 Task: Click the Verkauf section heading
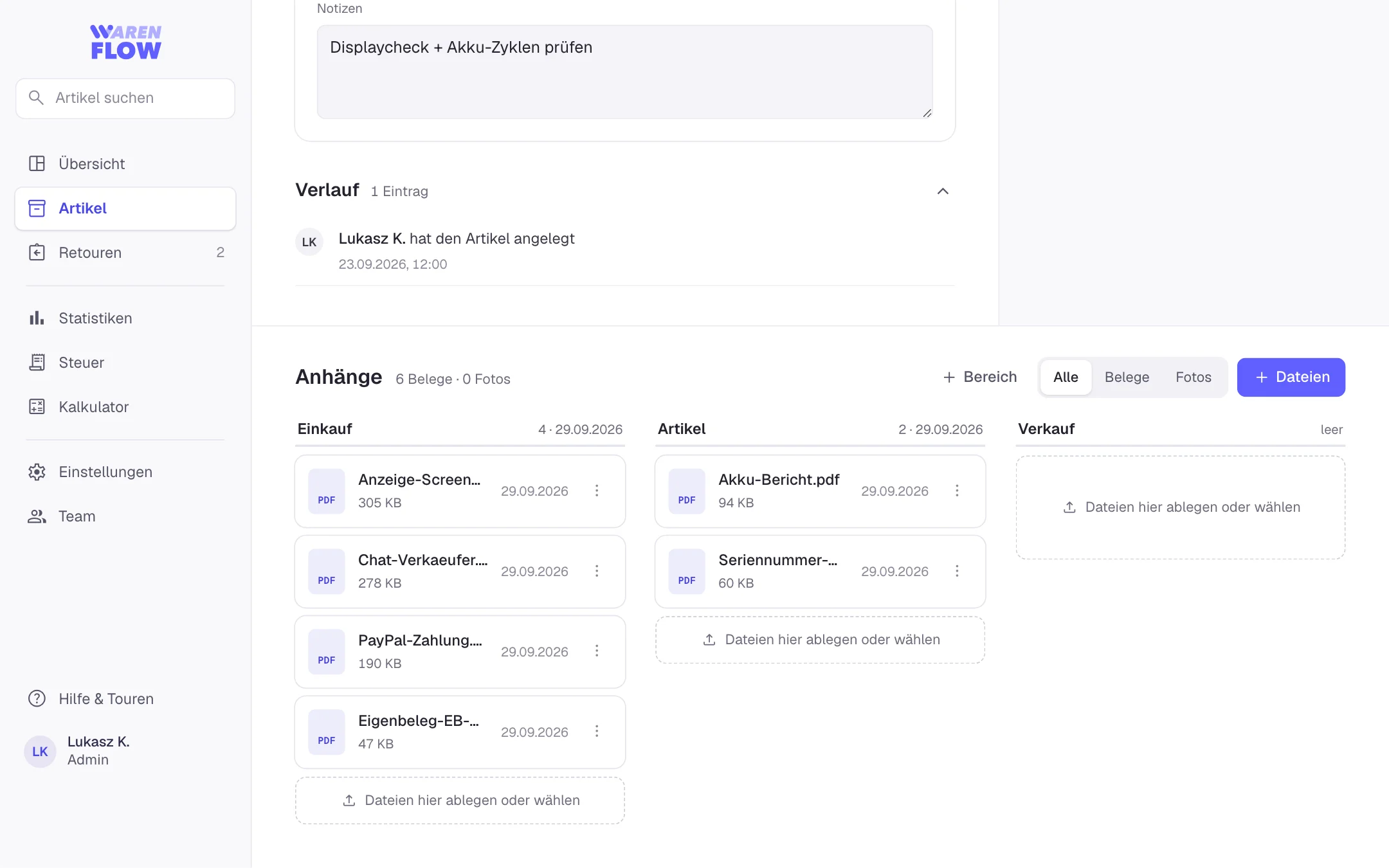pos(1046,429)
